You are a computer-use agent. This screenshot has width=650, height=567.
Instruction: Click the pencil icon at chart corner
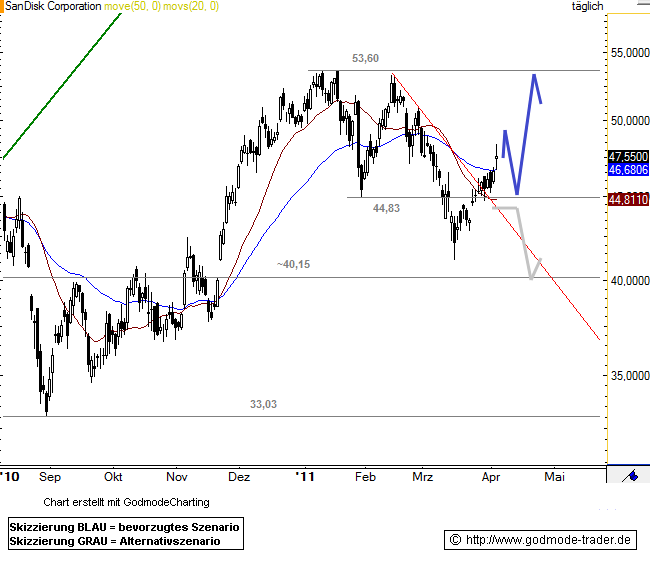630,475
